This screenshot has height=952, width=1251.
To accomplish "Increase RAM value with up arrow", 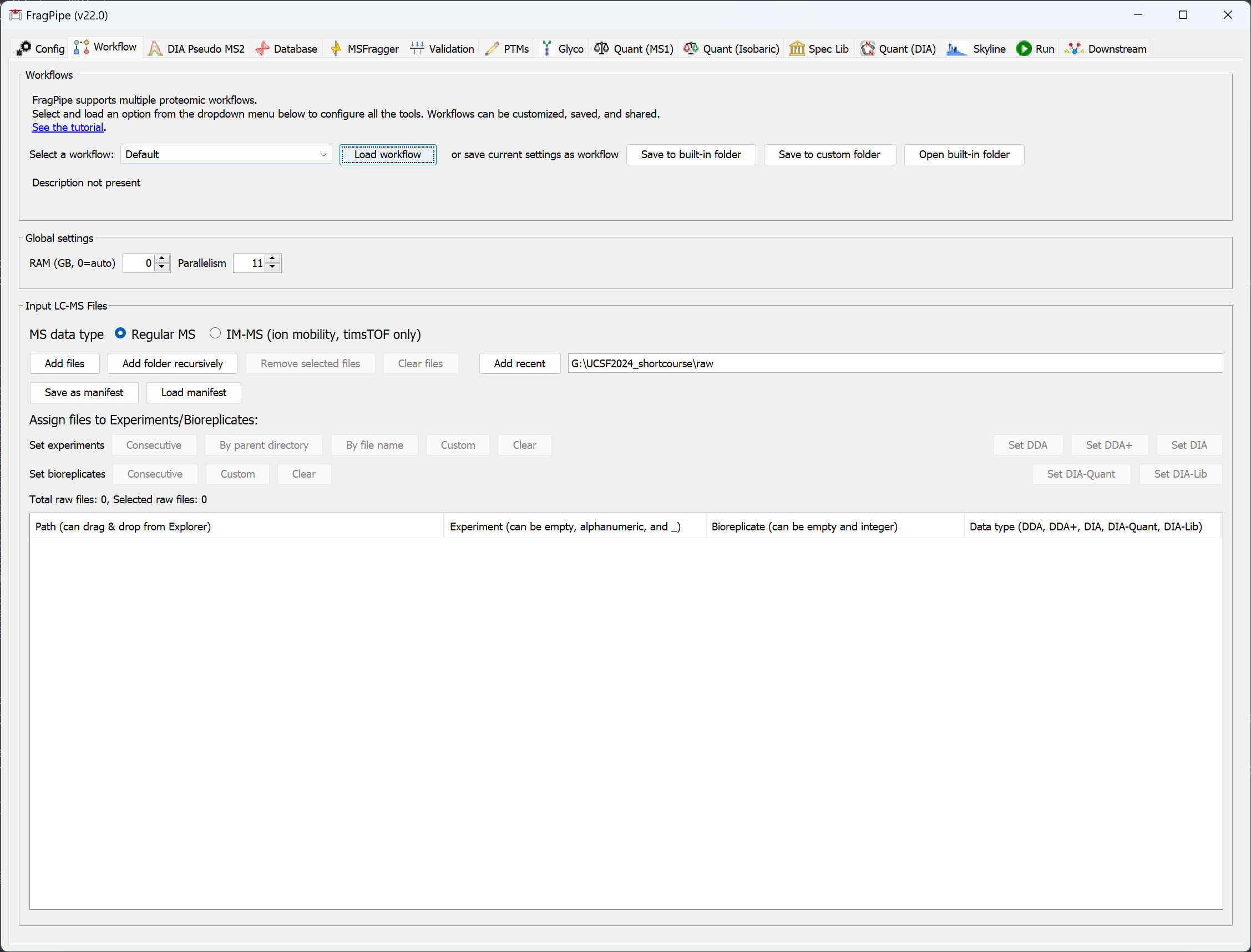I will tap(163, 259).
